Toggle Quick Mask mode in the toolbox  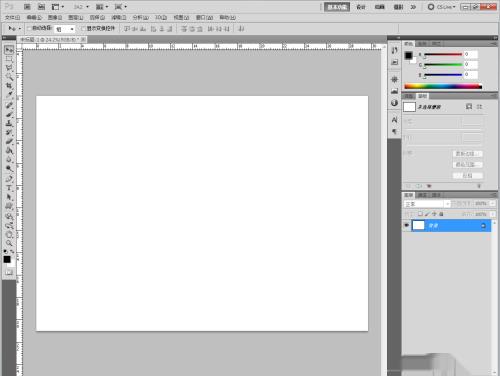point(9,272)
